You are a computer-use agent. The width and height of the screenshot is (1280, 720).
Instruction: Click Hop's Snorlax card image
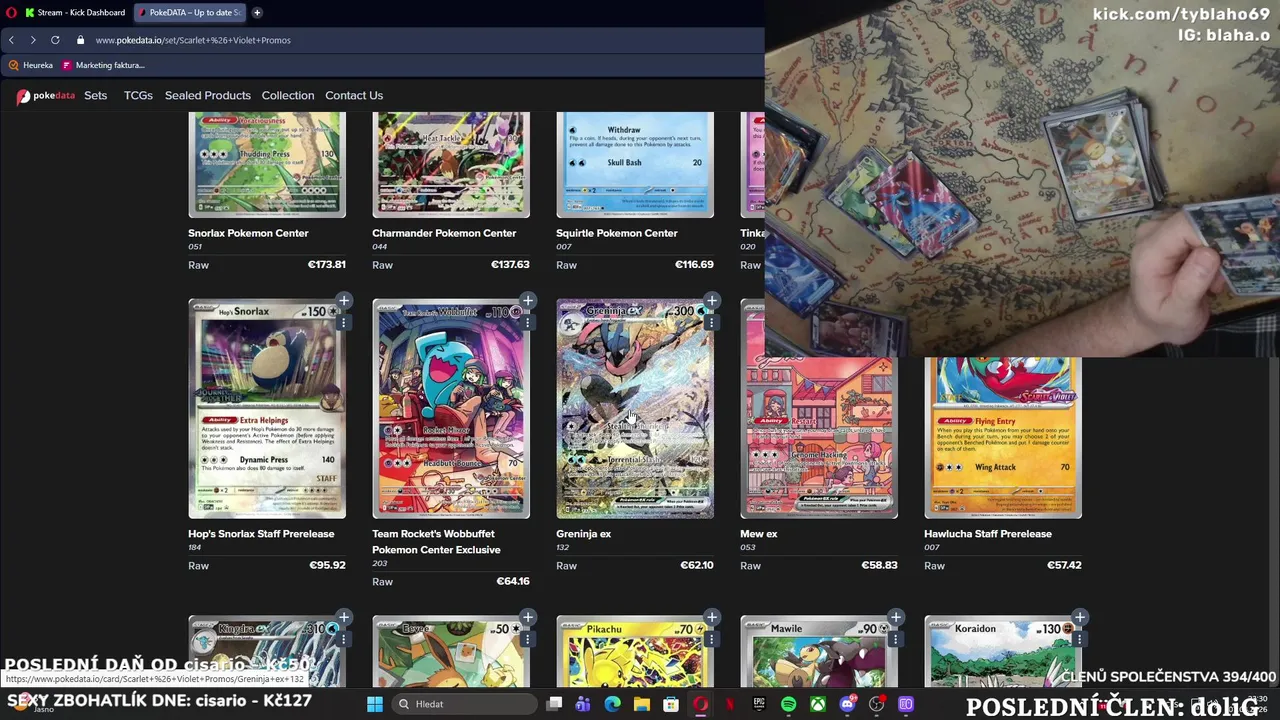click(x=267, y=409)
